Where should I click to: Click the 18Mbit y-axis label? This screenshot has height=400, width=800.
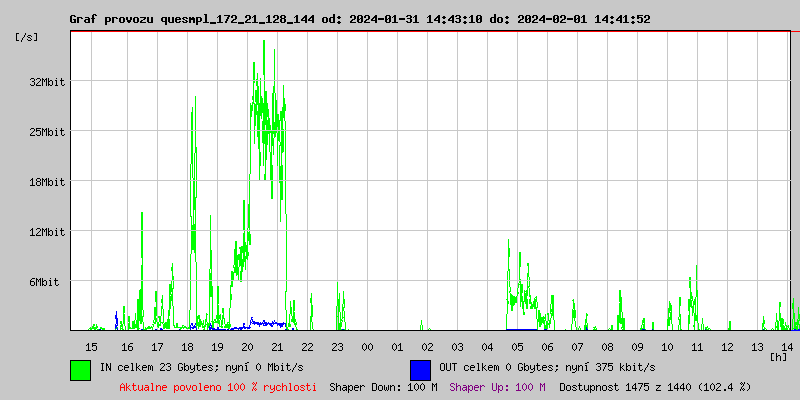[46, 182]
